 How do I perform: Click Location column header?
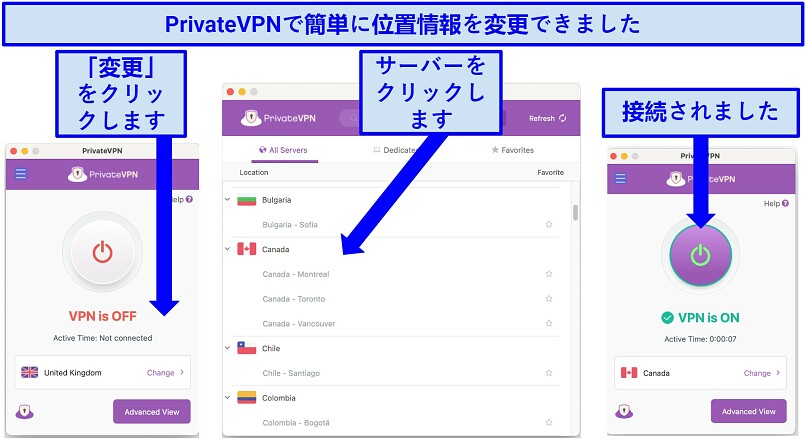pos(253,172)
